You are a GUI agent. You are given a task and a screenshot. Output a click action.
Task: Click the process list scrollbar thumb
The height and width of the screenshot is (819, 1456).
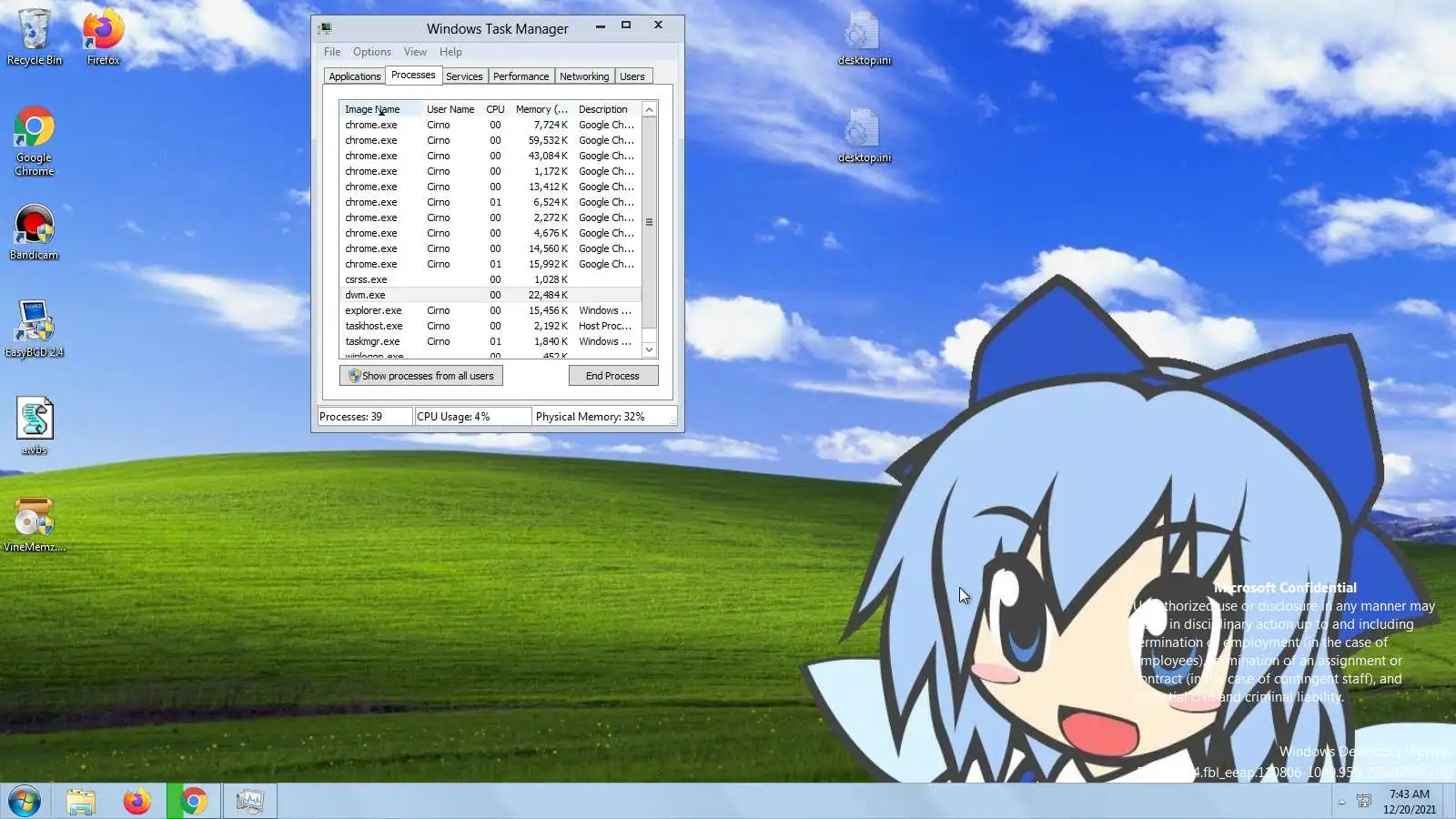coord(649,222)
